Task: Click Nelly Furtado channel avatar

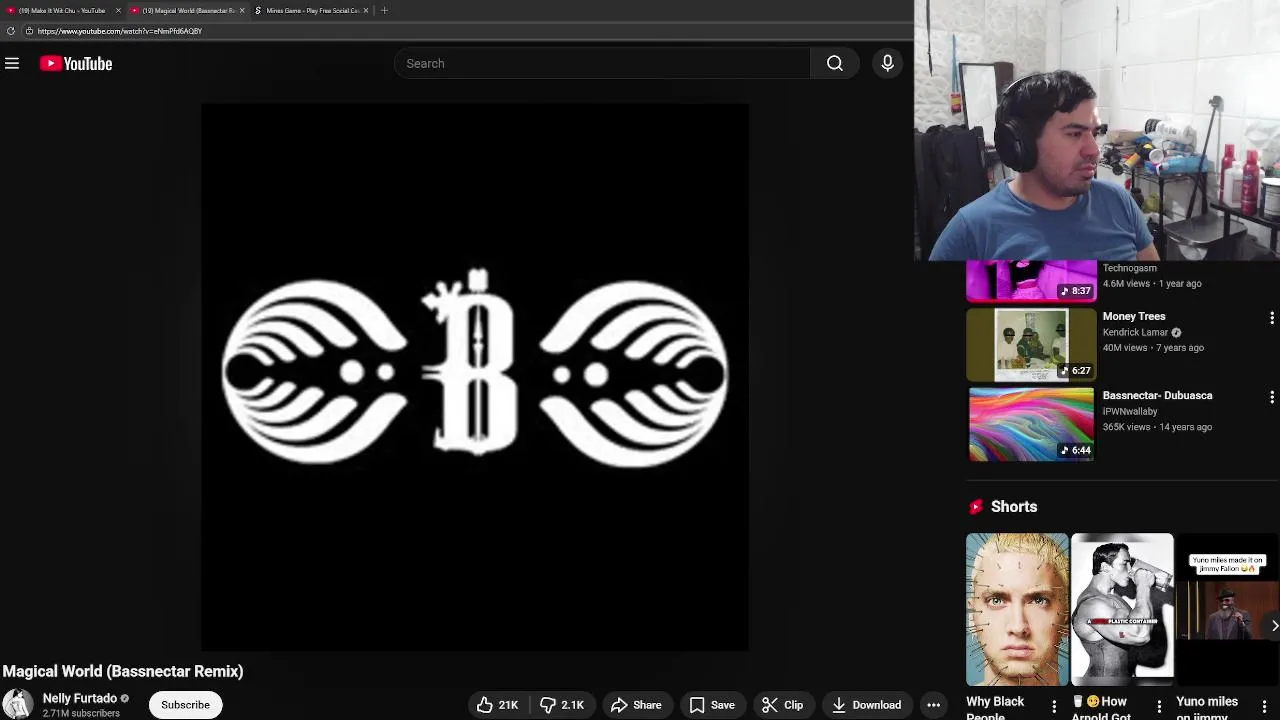Action: tap(17, 705)
